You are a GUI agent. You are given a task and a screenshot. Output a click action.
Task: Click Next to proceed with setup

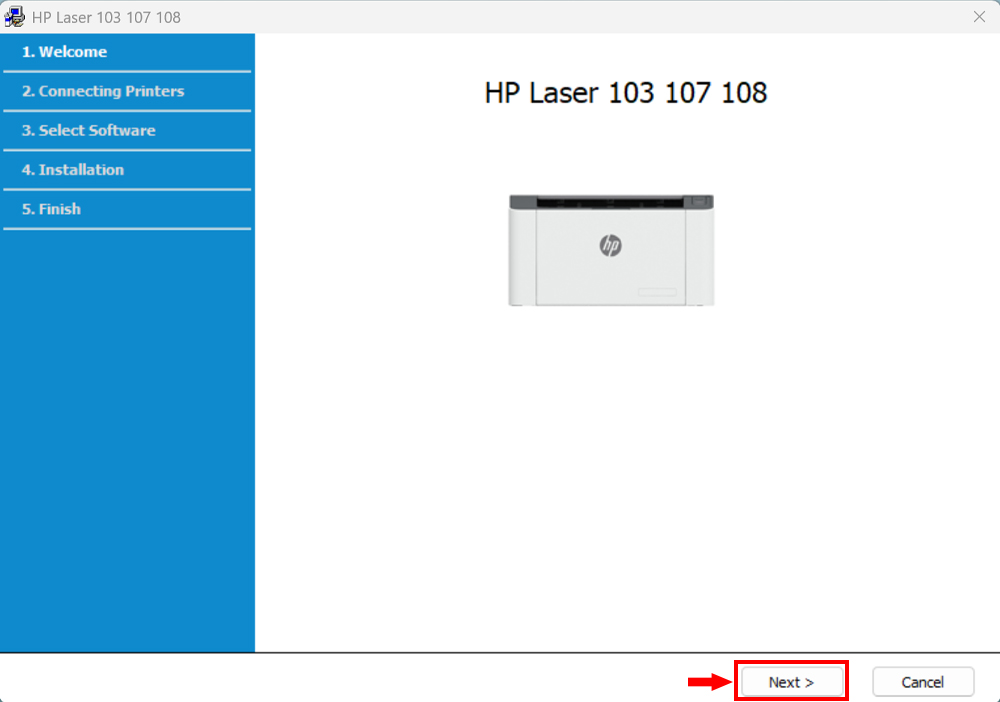point(791,681)
